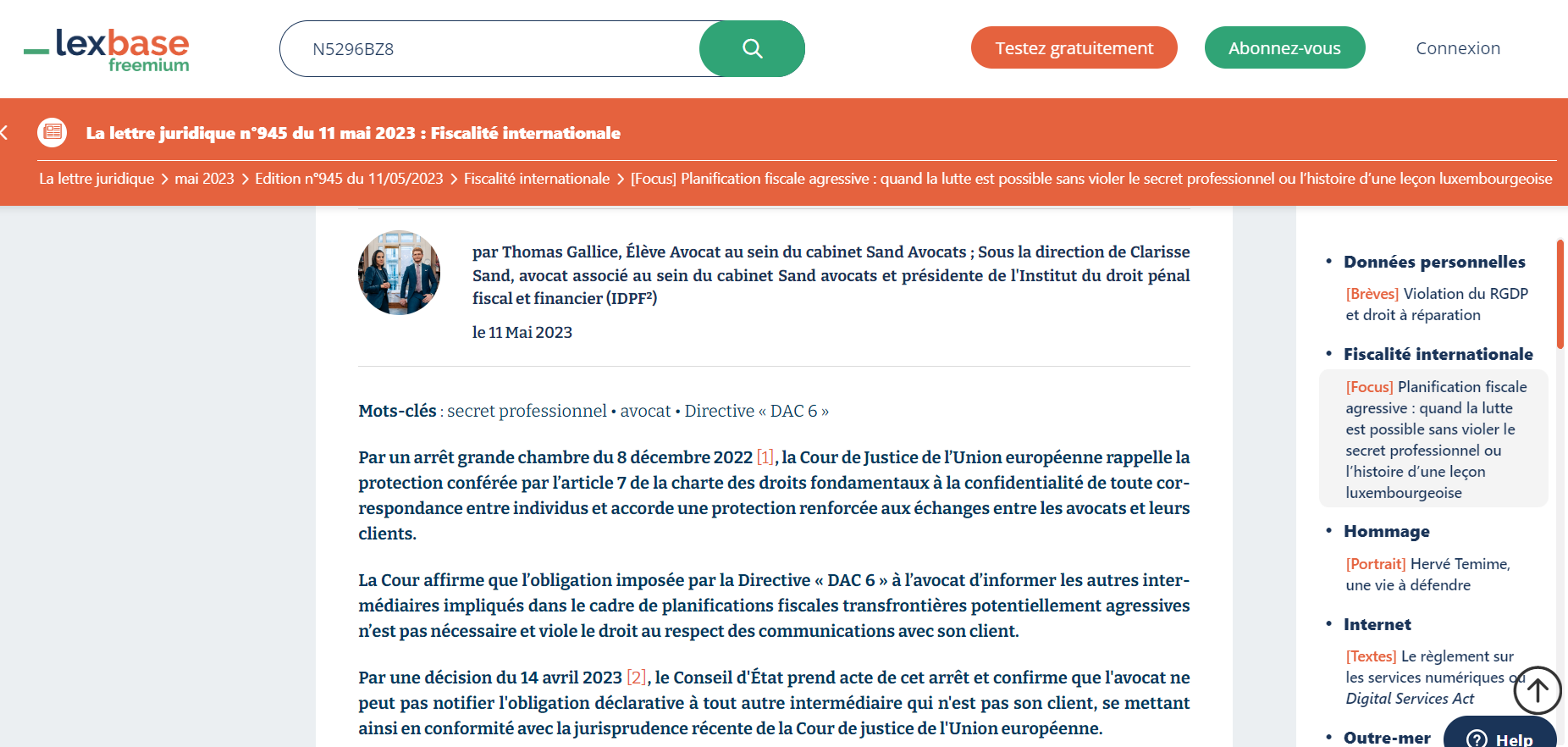Open Edition n°945 du 11/05/2023 breadcrumb
The image size is (1568, 747).
(349, 179)
